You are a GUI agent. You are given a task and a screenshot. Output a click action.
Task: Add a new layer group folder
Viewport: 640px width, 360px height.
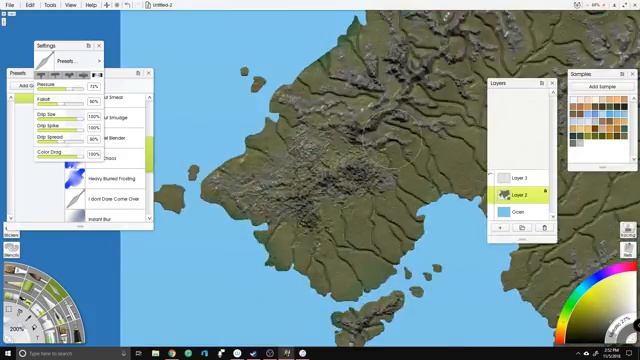[x=522, y=228]
